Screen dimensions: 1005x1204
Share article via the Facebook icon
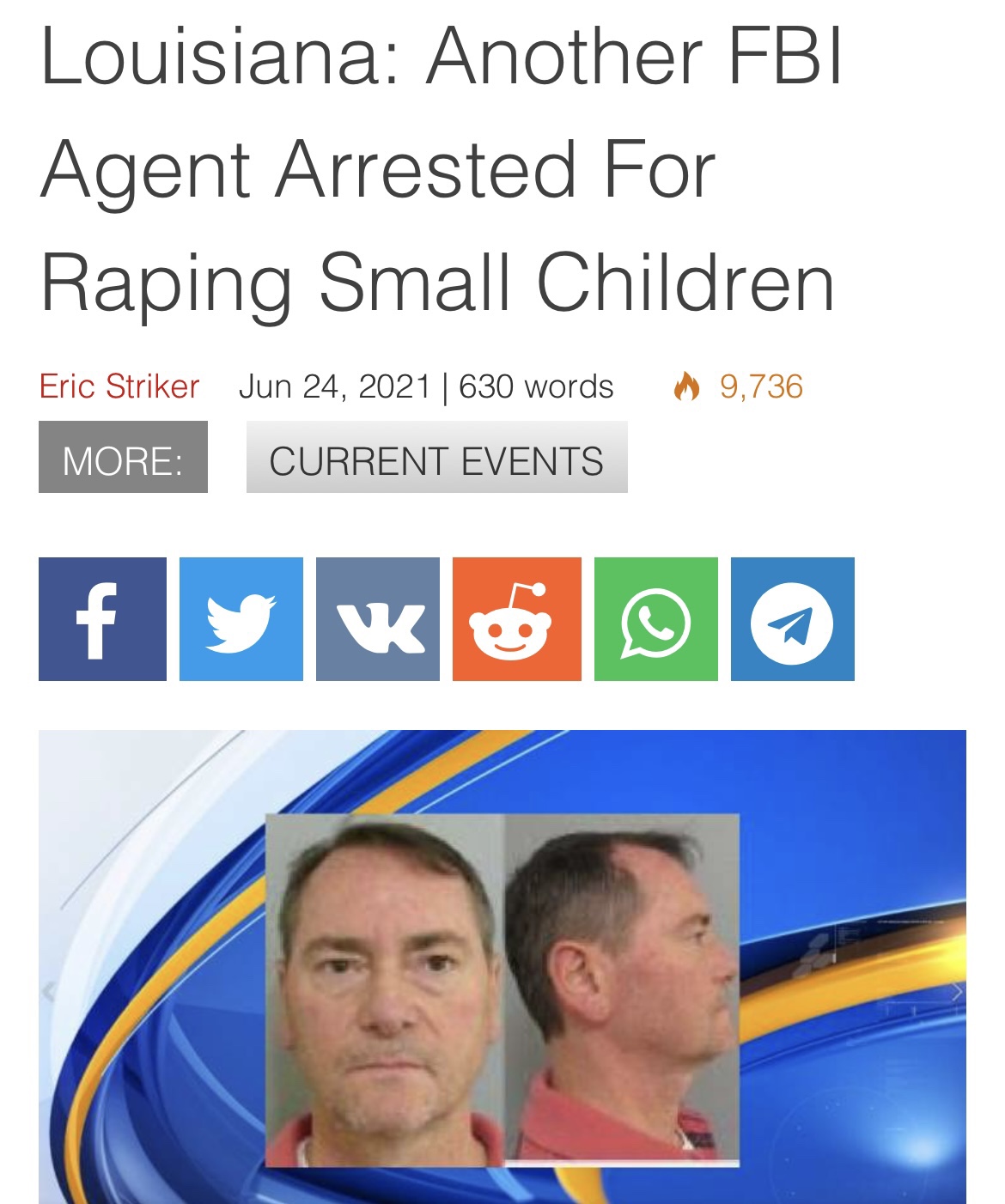pyautogui.click(x=102, y=619)
